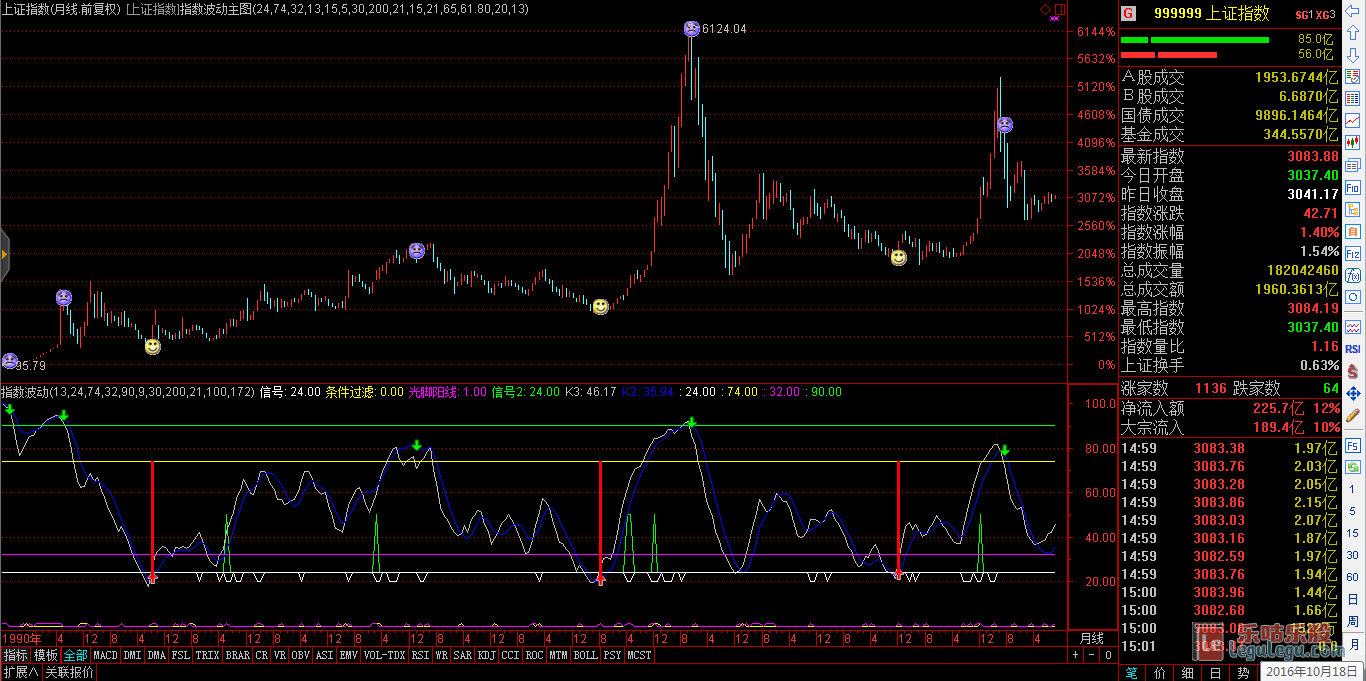Select the MACD indicator tab

(x=106, y=655)
